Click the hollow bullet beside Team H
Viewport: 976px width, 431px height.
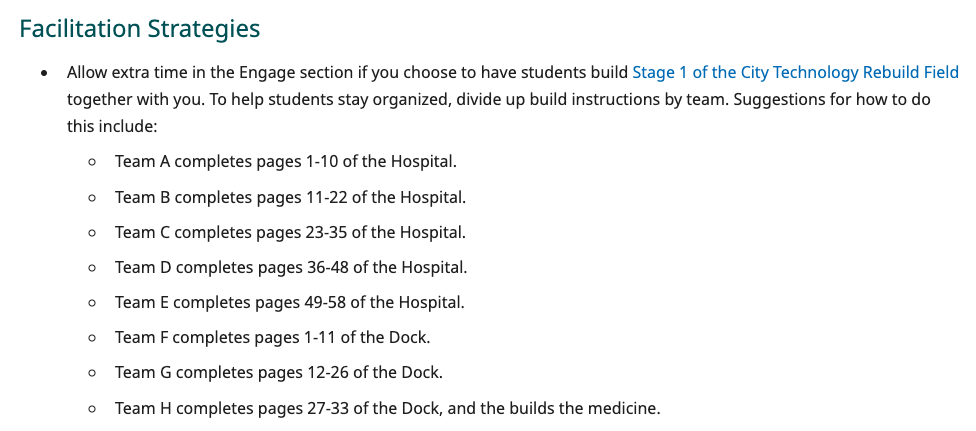(92, 408)
